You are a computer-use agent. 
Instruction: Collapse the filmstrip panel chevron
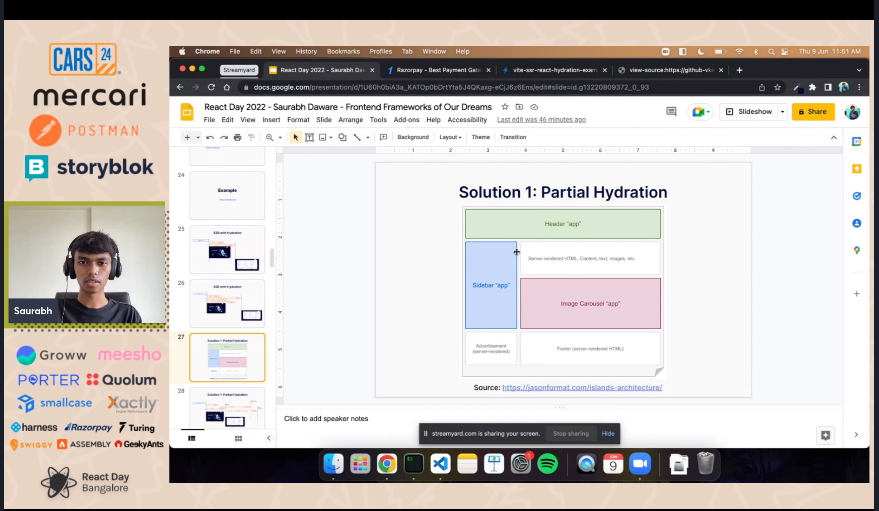[x=269, y=438]
